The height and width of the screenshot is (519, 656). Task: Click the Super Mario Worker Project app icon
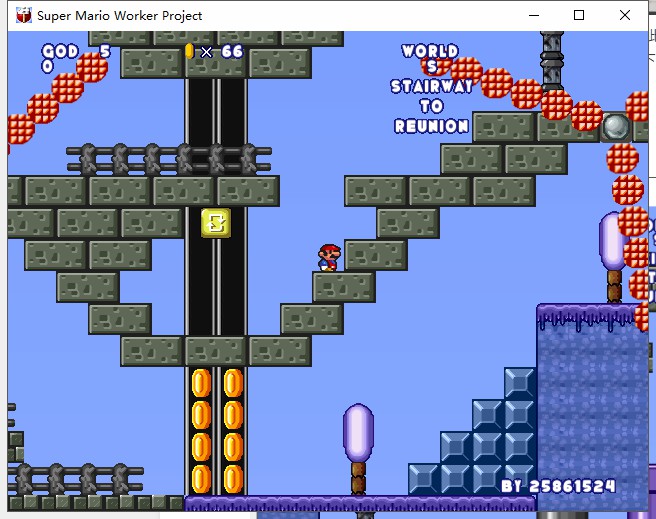coord(23,15)
